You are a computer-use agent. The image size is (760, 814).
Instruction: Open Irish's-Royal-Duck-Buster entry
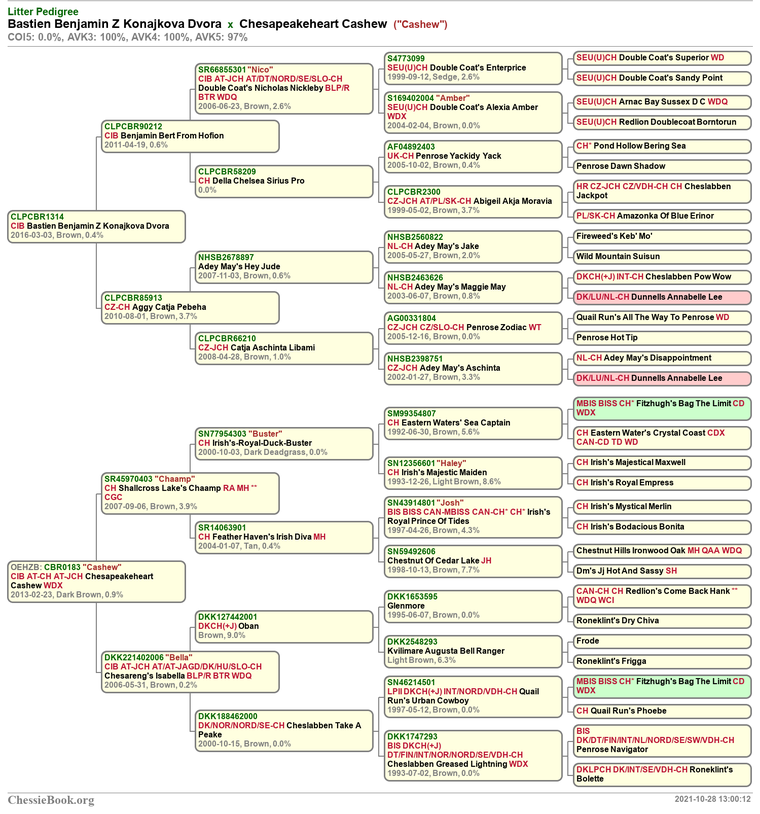coord(284,443)
